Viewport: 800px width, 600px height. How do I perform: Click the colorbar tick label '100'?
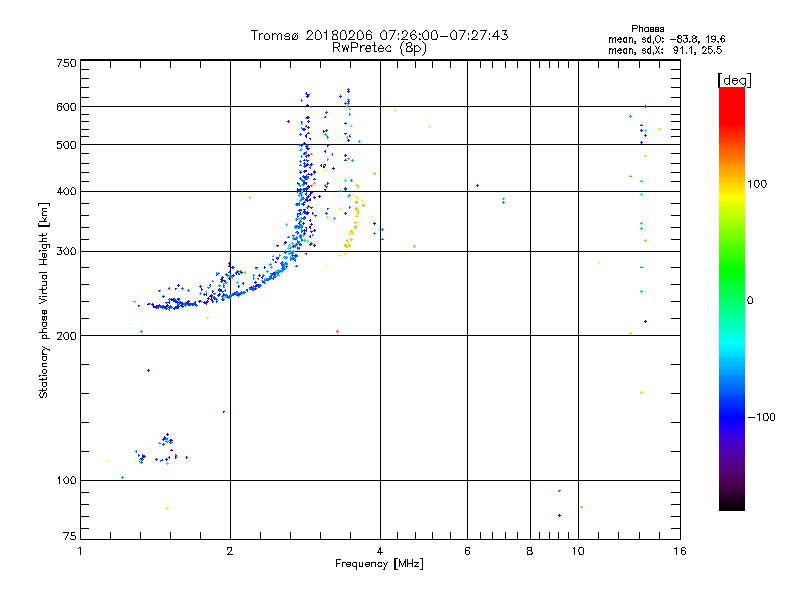(757, 184)
